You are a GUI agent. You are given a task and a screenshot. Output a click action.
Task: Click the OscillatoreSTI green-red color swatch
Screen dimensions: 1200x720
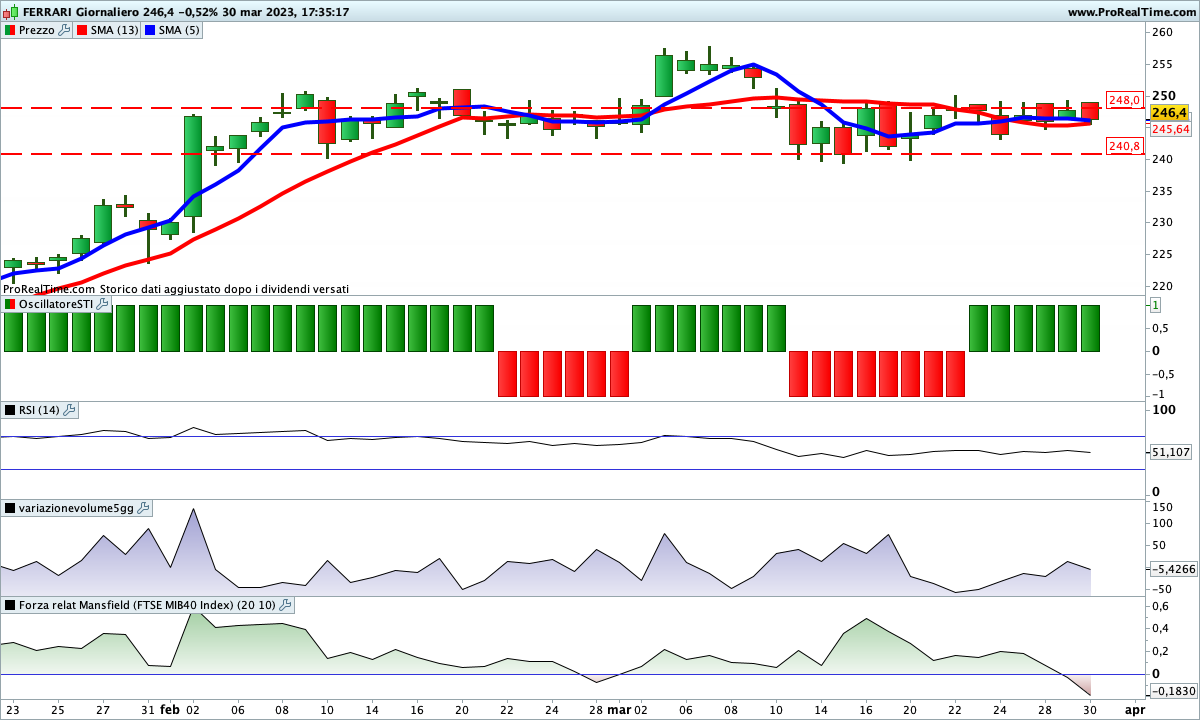[x=10, y=303]
